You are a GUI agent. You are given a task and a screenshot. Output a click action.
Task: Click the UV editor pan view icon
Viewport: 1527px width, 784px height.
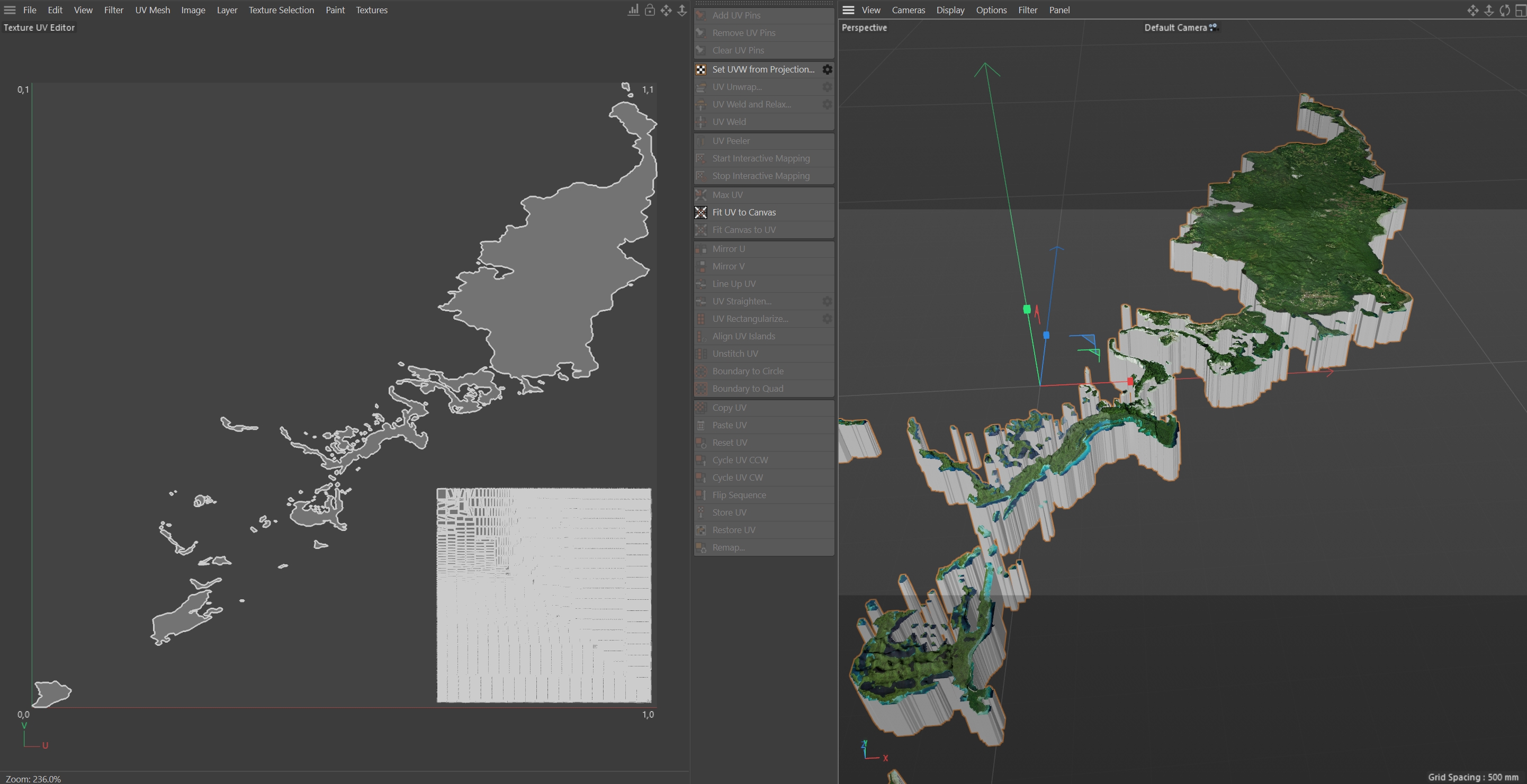point(666,10)
